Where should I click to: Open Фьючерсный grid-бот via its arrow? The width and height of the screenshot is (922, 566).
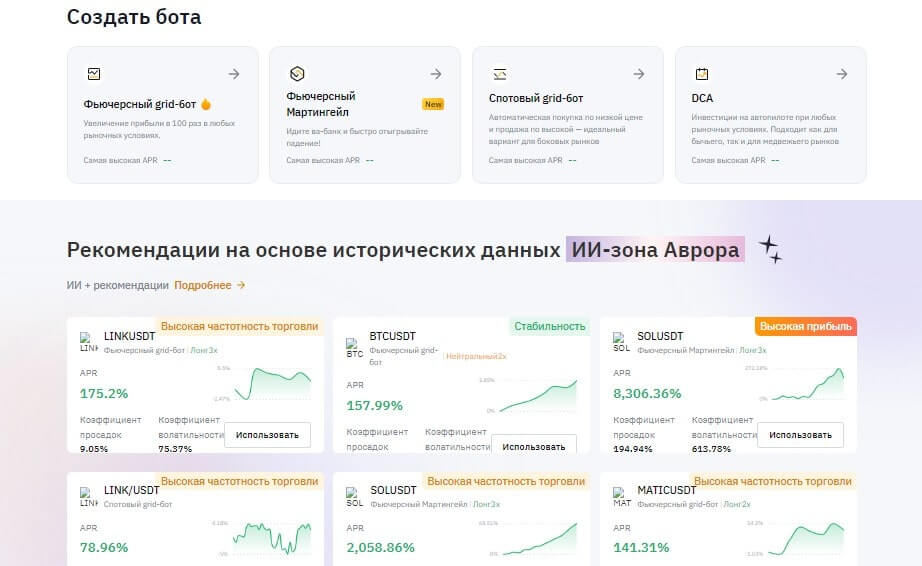(x=233, y=74)
